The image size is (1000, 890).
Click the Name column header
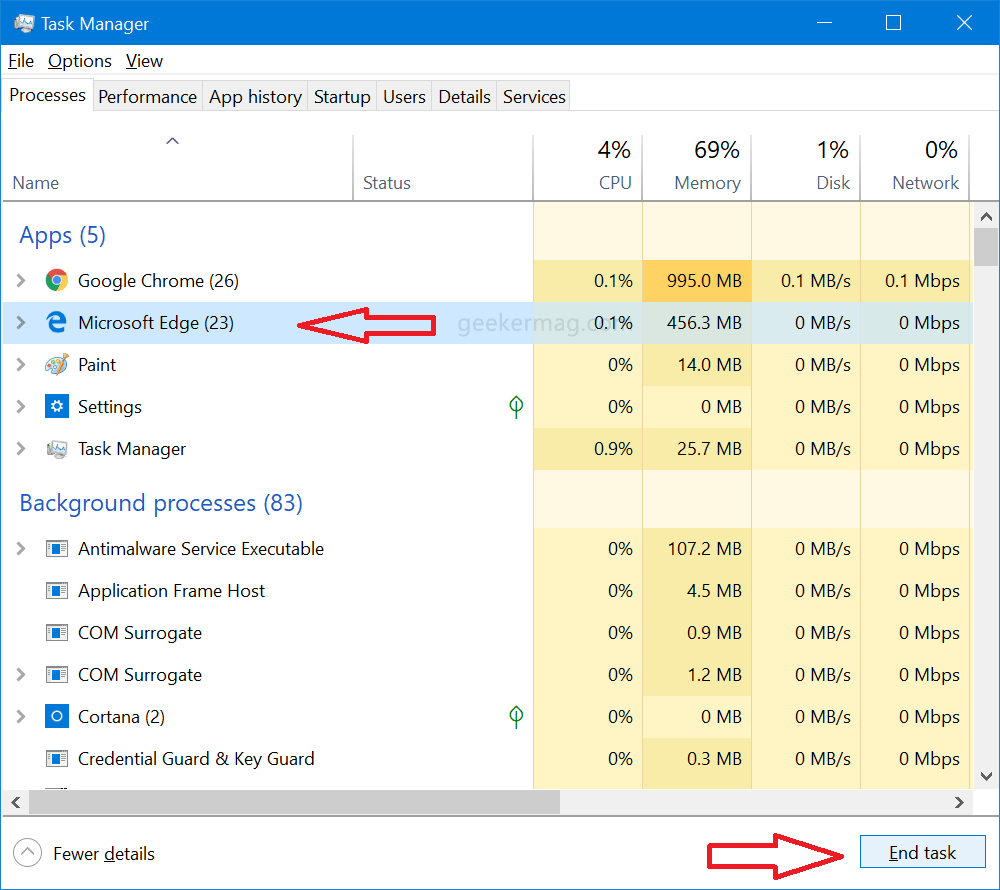pos(177,168)
